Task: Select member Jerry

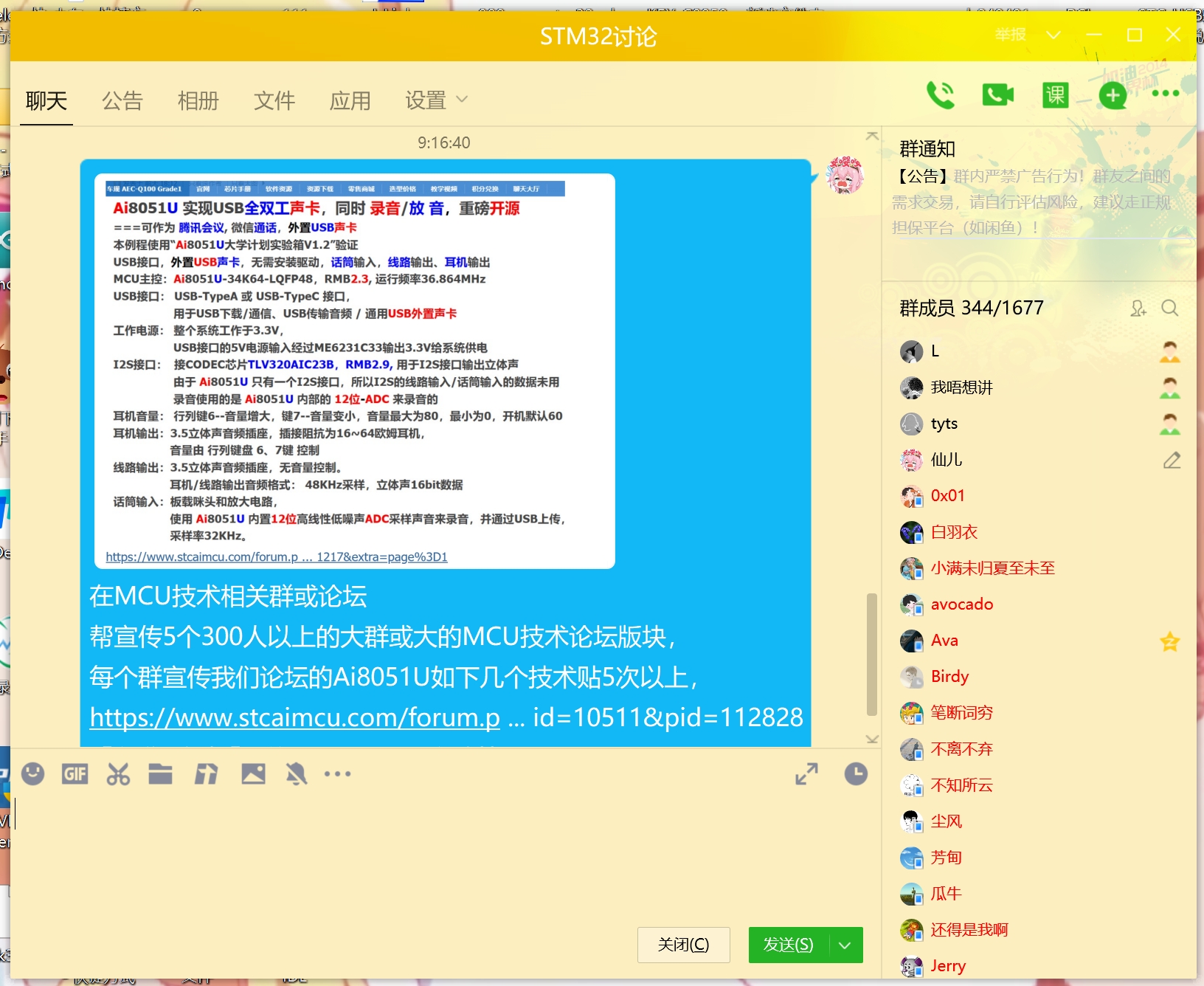Action: click(948, 966)
